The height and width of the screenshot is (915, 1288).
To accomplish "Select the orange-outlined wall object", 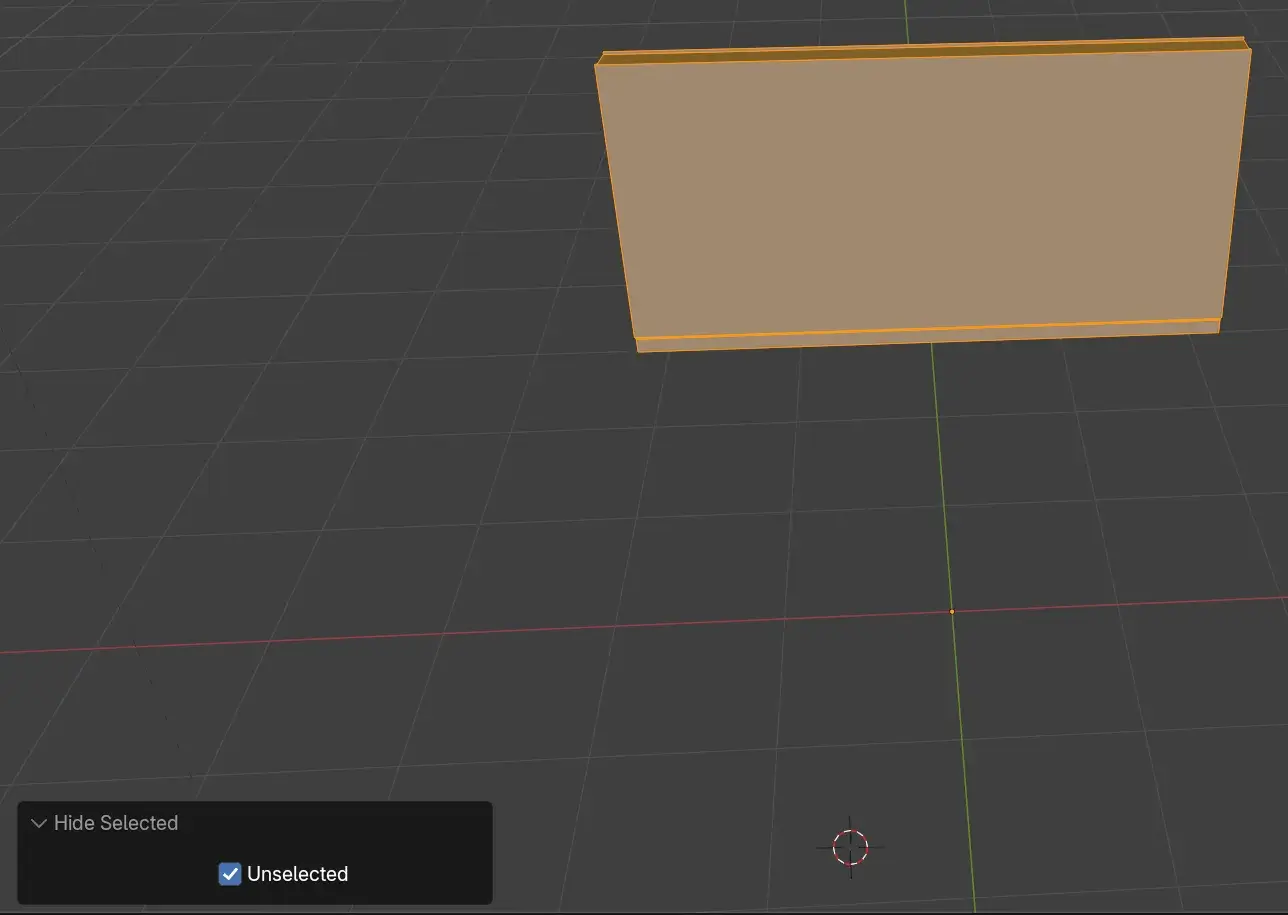I will point(923,194).
